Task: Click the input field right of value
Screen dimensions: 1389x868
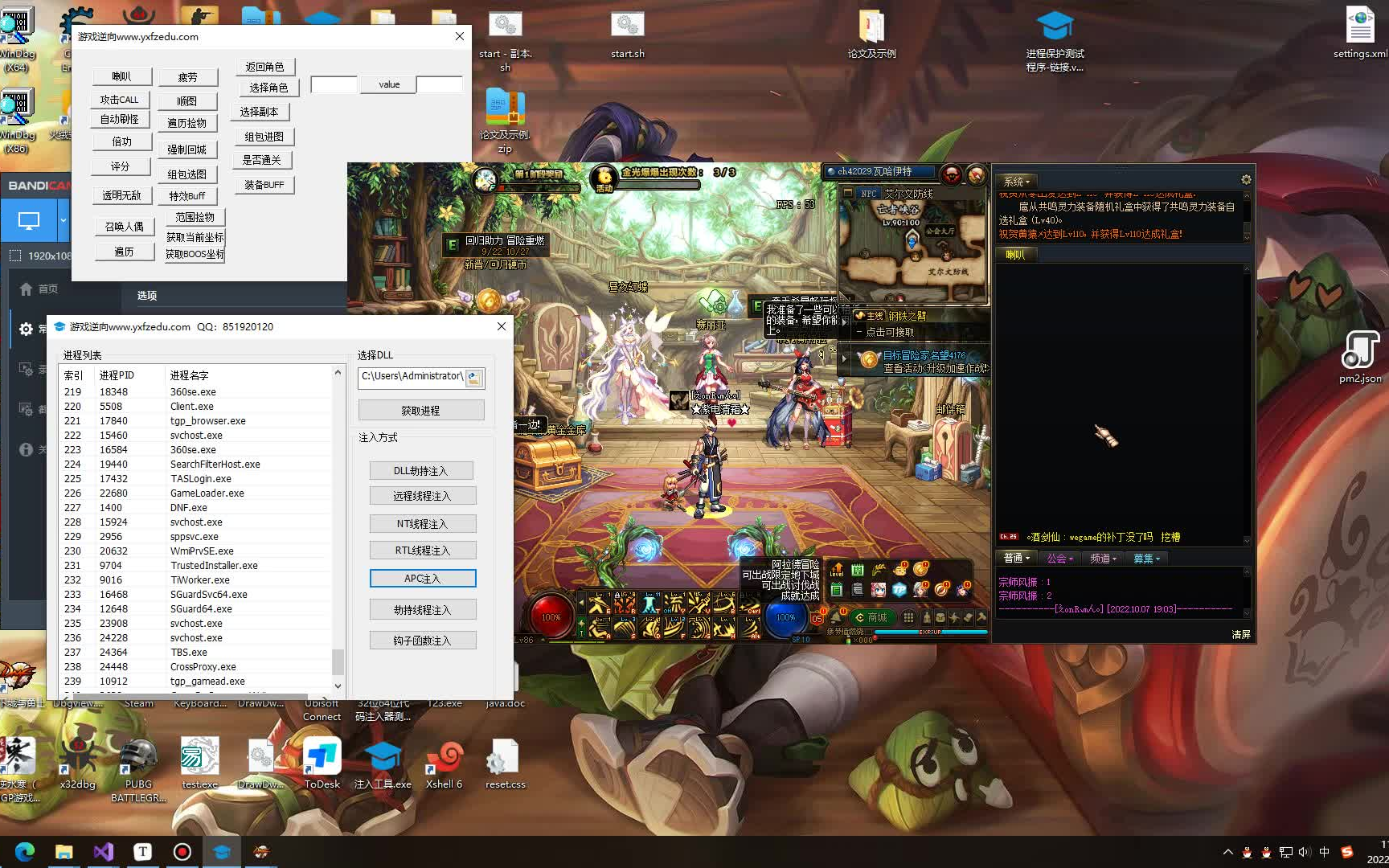Action: pos(439,84)
